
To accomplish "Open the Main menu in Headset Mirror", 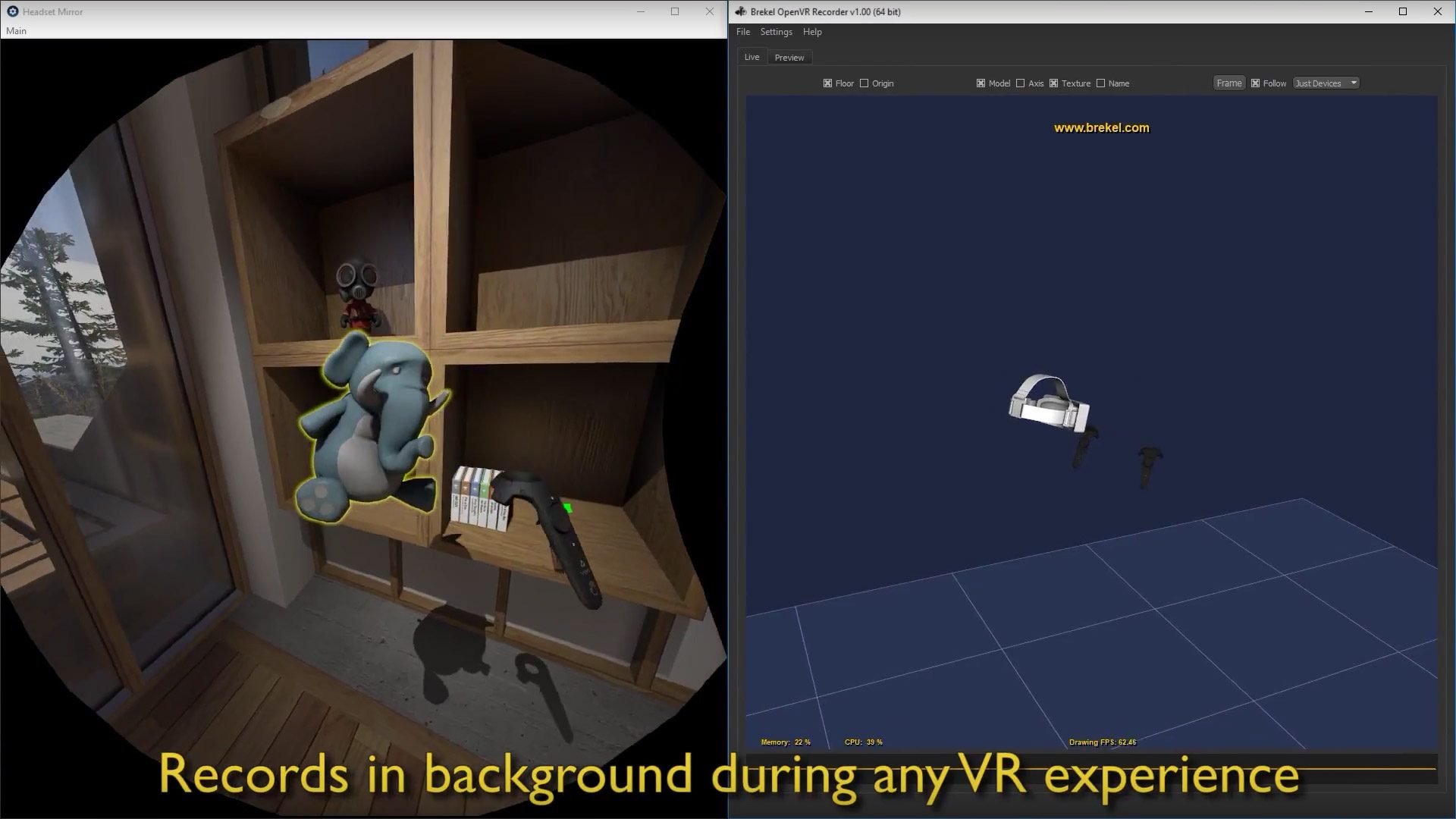I will (x=14, y=30).
